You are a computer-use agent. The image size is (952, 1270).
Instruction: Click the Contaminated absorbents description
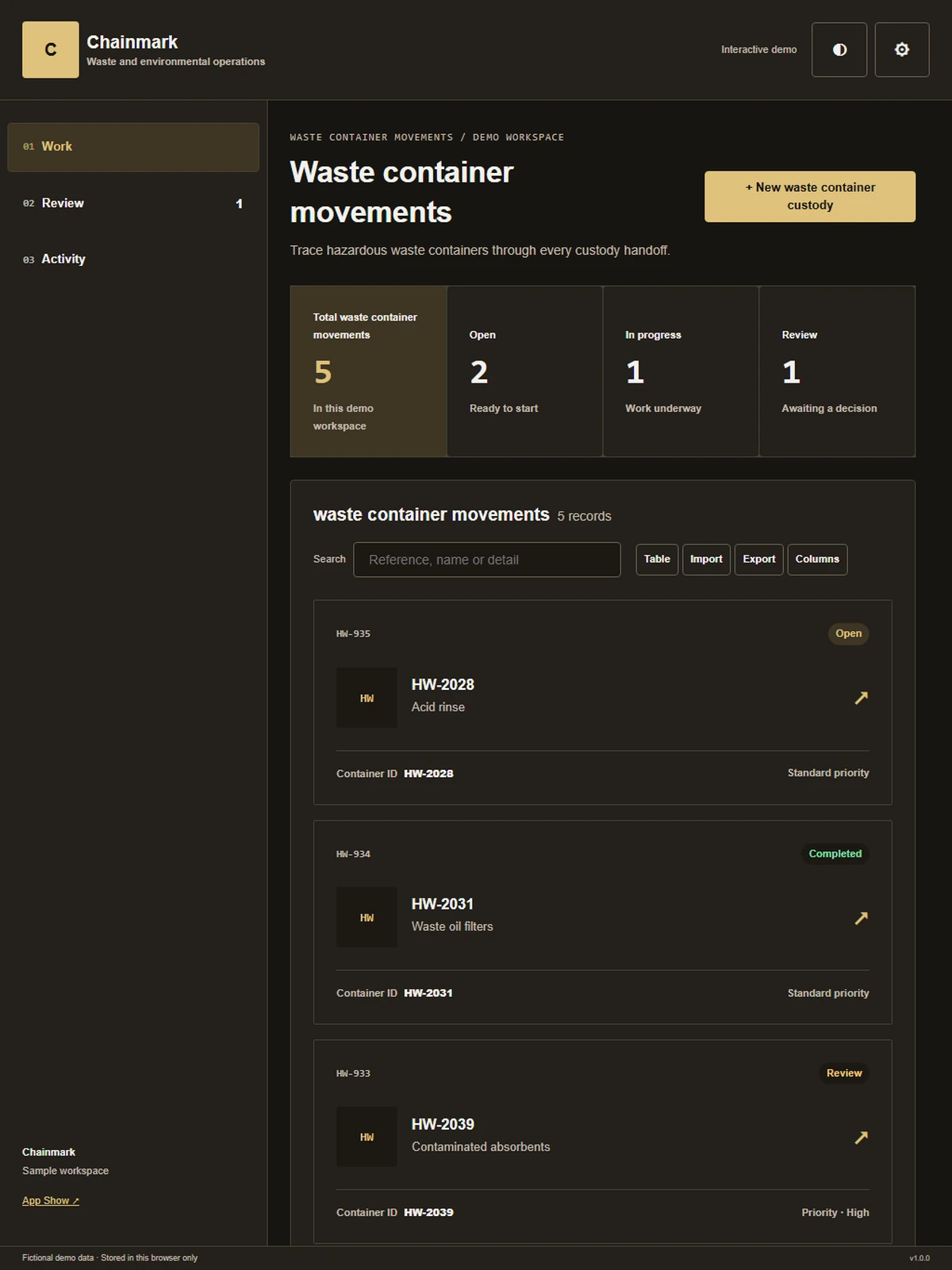481,1147
